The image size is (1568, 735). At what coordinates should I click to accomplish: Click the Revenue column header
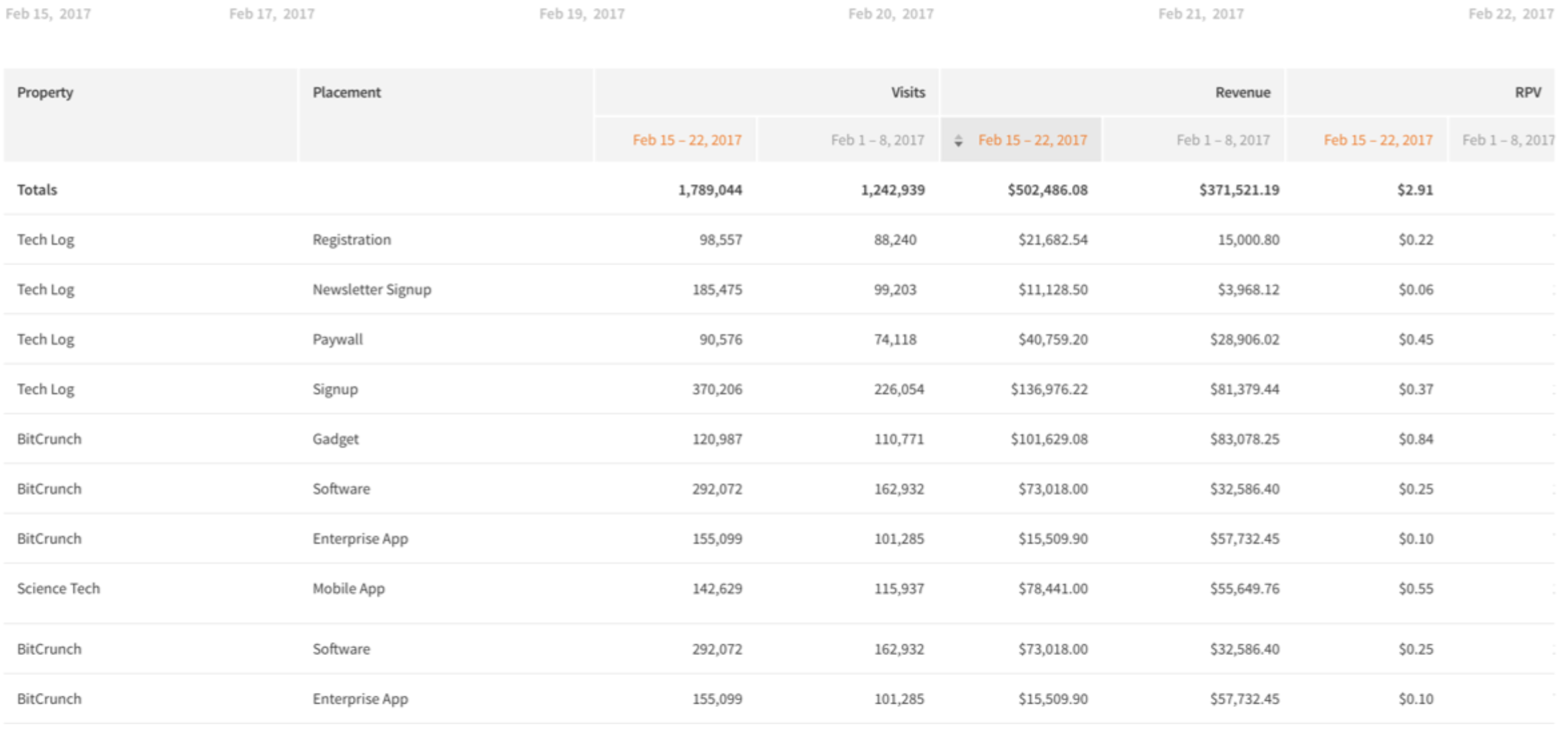1242,93
